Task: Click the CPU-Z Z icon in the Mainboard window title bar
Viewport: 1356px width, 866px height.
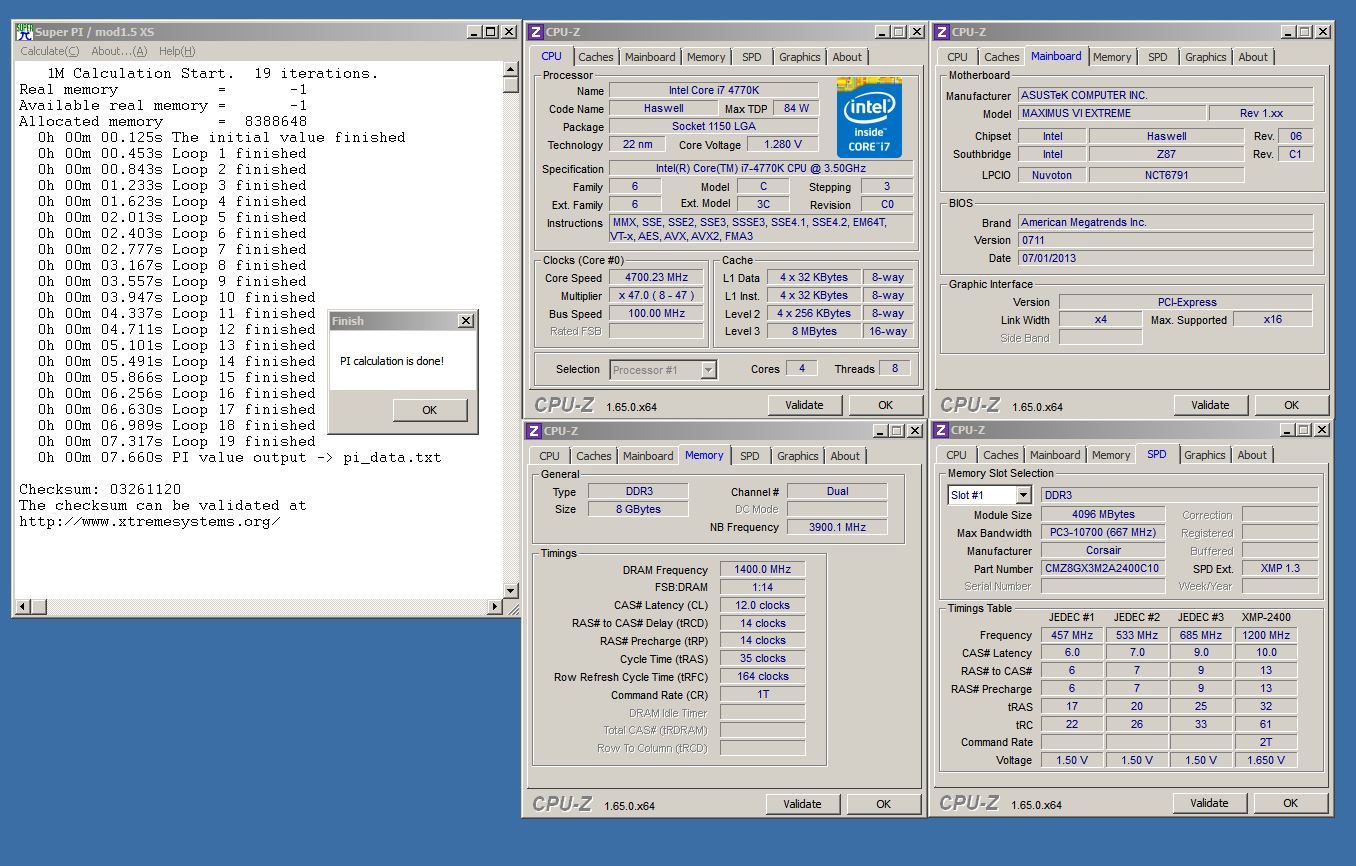Action: click(940, 32)
